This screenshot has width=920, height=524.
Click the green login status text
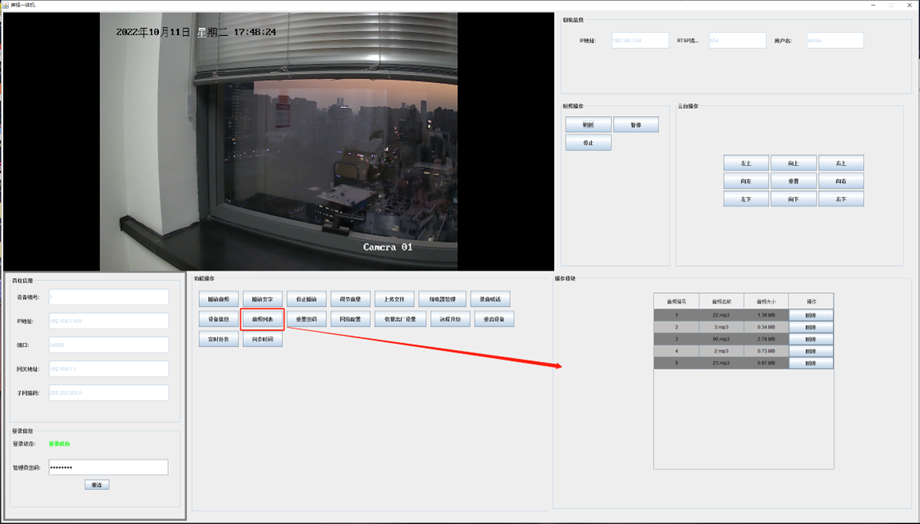(x=59, y=444)
